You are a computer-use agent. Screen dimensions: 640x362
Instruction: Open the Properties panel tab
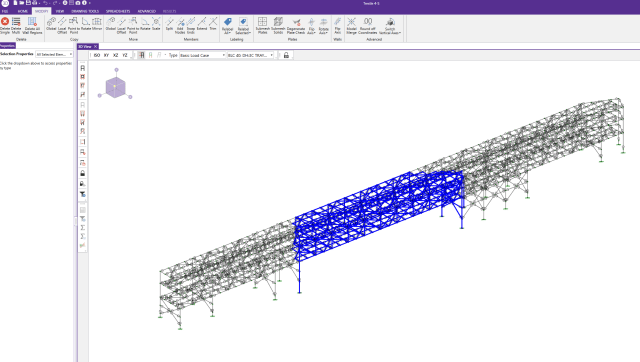tap(7, 46)
